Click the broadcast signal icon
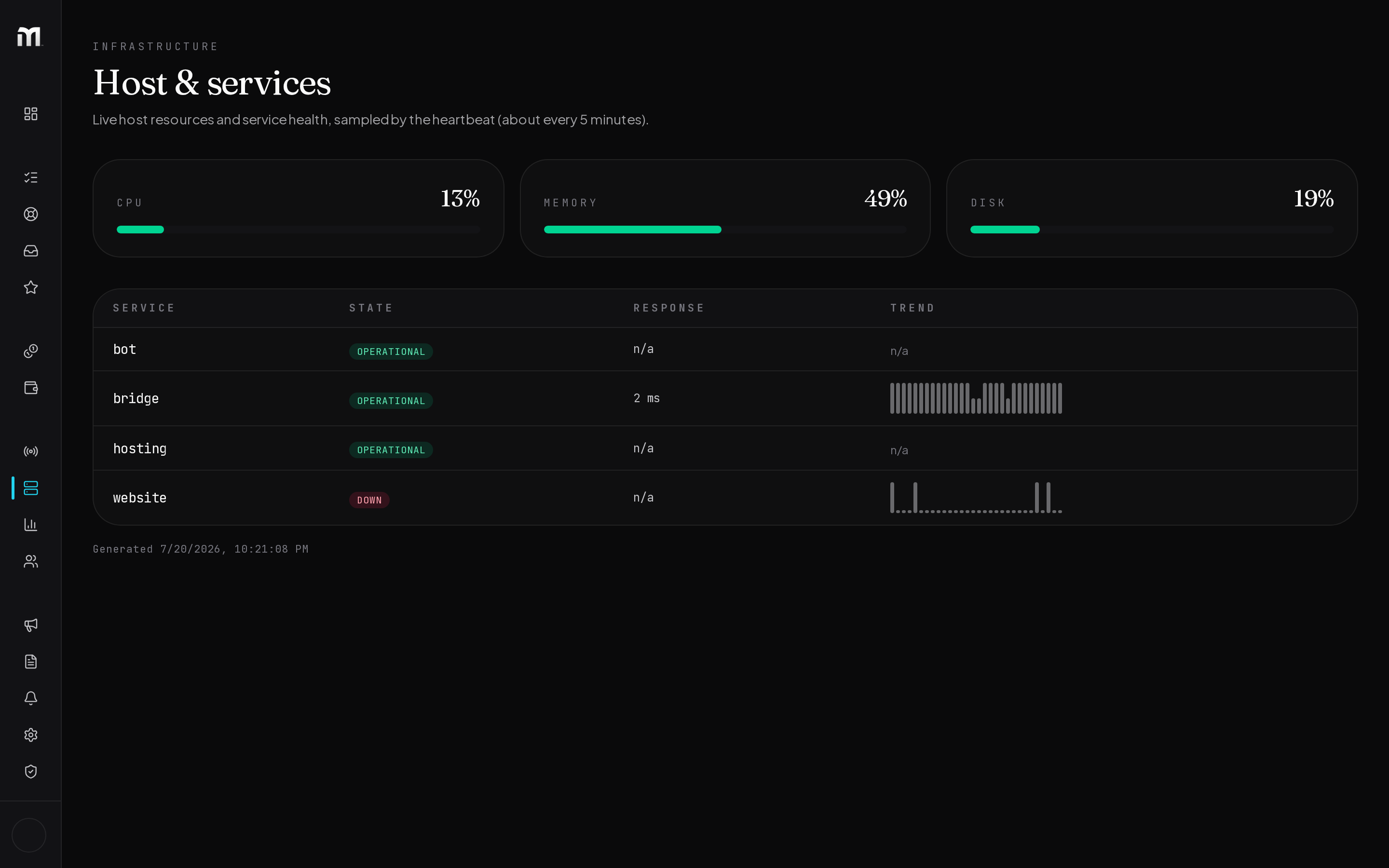The height and width of the screenshot is (868, 1389). [x=31, y=451]
